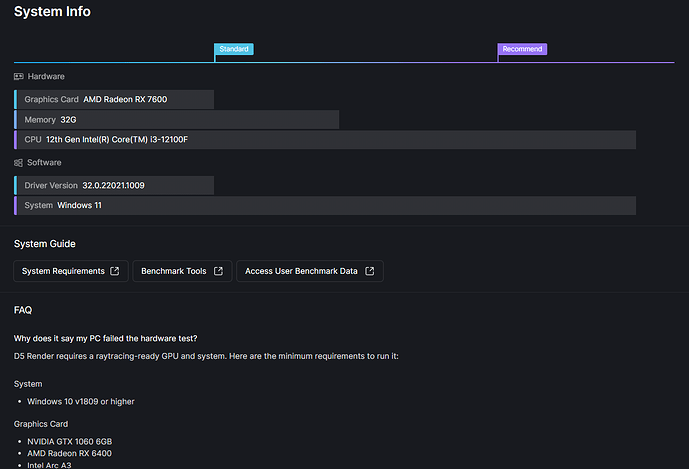Open Access User Benchmark Data
The height and width of the screenshot is (469, 689).
tap(309, 271)
